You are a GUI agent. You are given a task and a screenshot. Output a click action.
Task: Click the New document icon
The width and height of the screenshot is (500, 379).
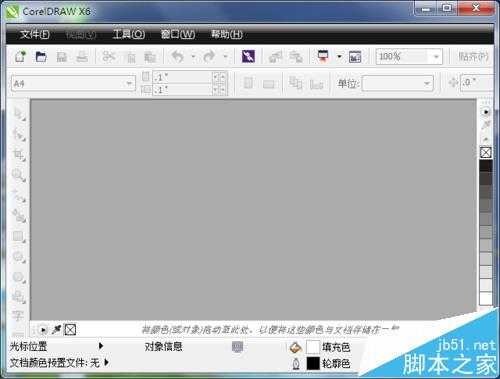coord(20,57)
